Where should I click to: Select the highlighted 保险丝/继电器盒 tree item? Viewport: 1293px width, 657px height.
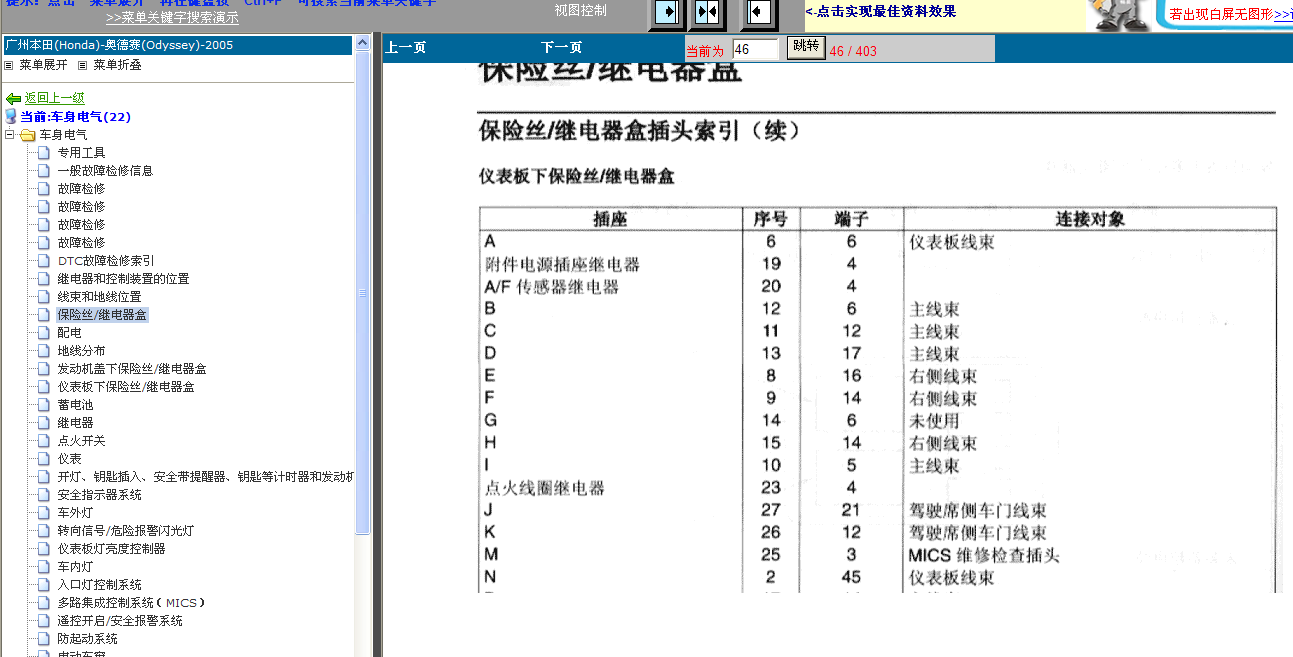click(x=102, y=315)
